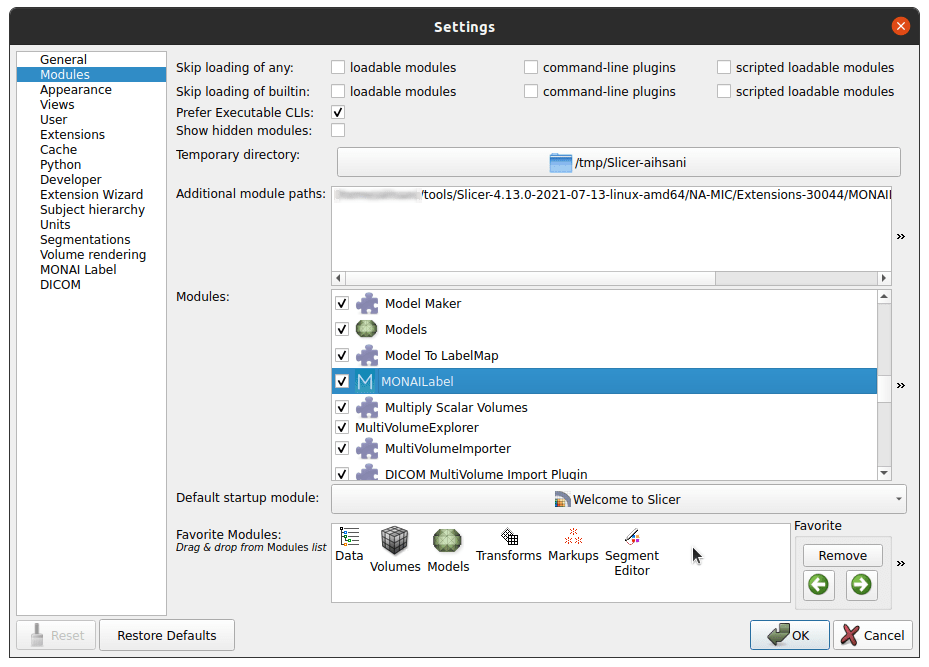Click the Data favorite module icon
The image size is (929, 667).
[x=349, y=537]
